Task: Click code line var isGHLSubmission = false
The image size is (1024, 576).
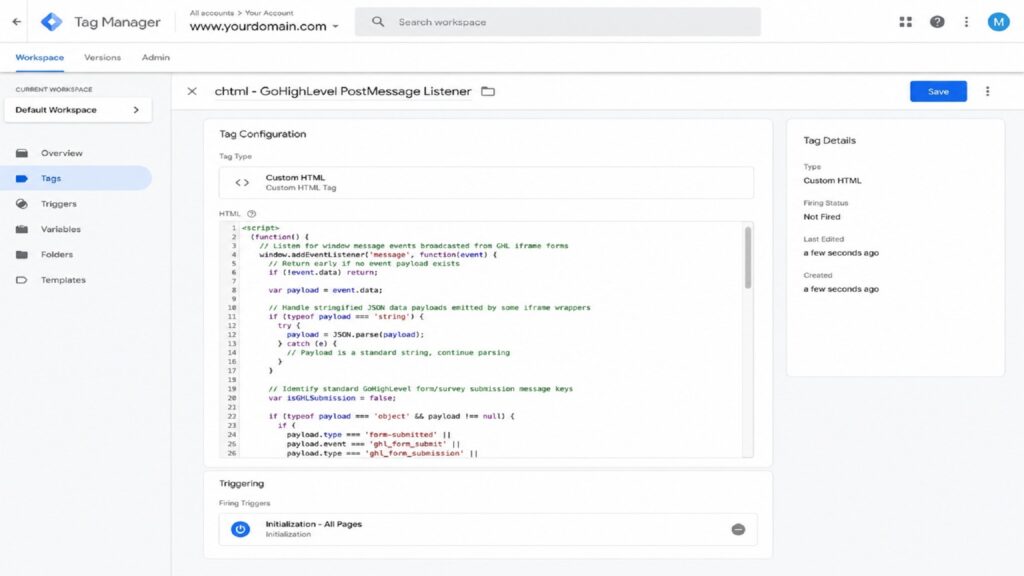Action: (332, 398)
